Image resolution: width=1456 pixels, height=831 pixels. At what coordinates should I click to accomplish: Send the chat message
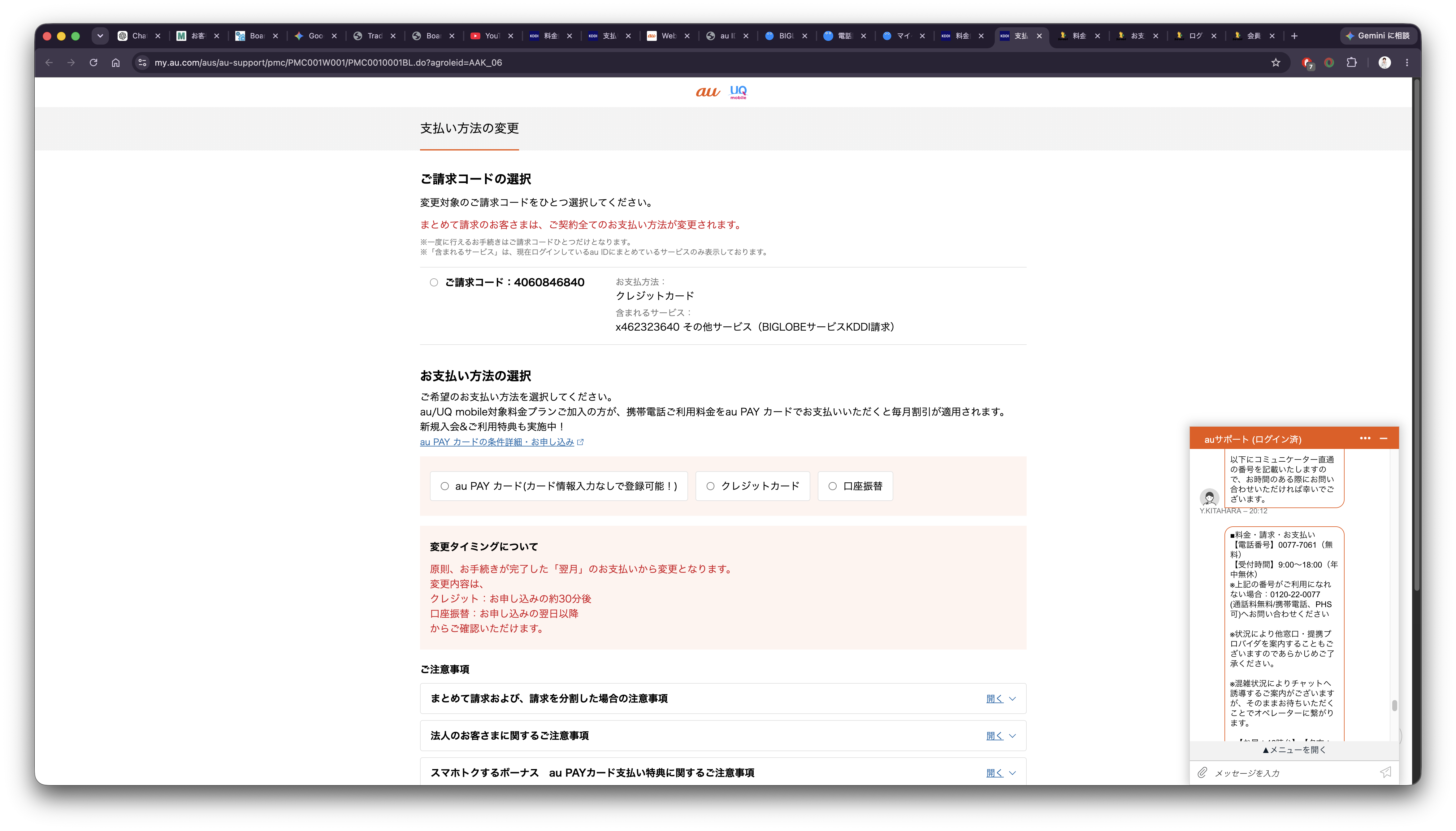click(1386, 772)
